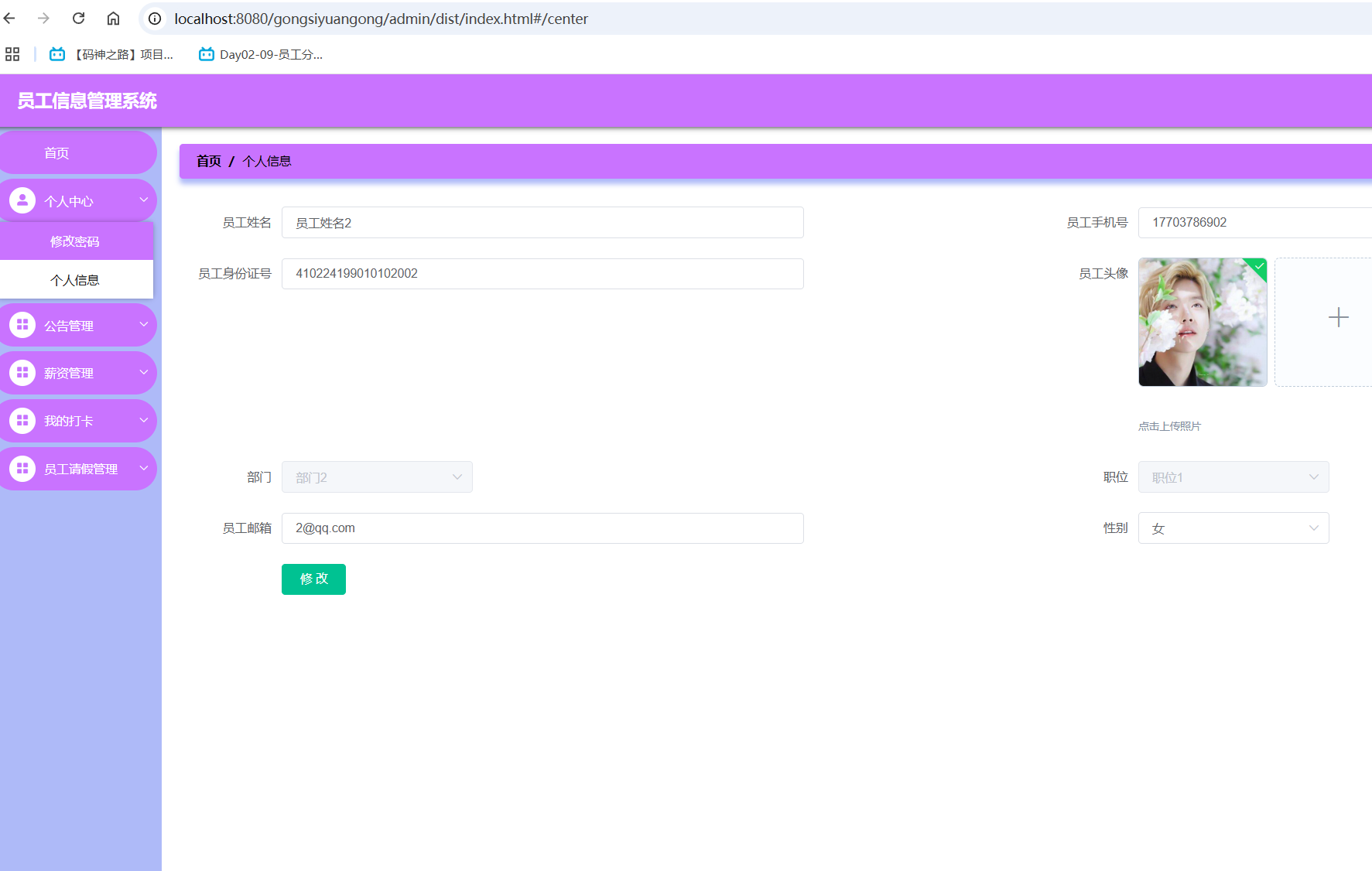Click the plus icon to upload photo
This screenshot has height=871, width=1372.
point(1338,317)
